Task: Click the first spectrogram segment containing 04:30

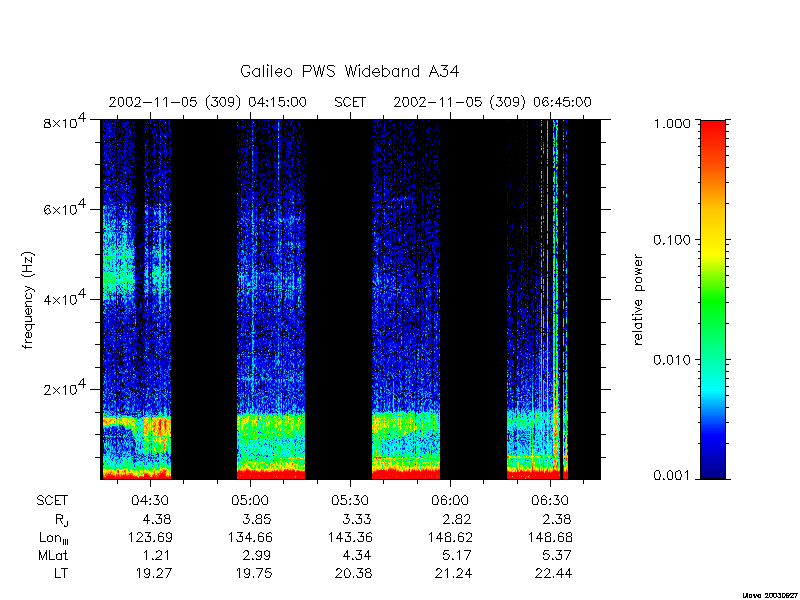Action: click(136, 299)
